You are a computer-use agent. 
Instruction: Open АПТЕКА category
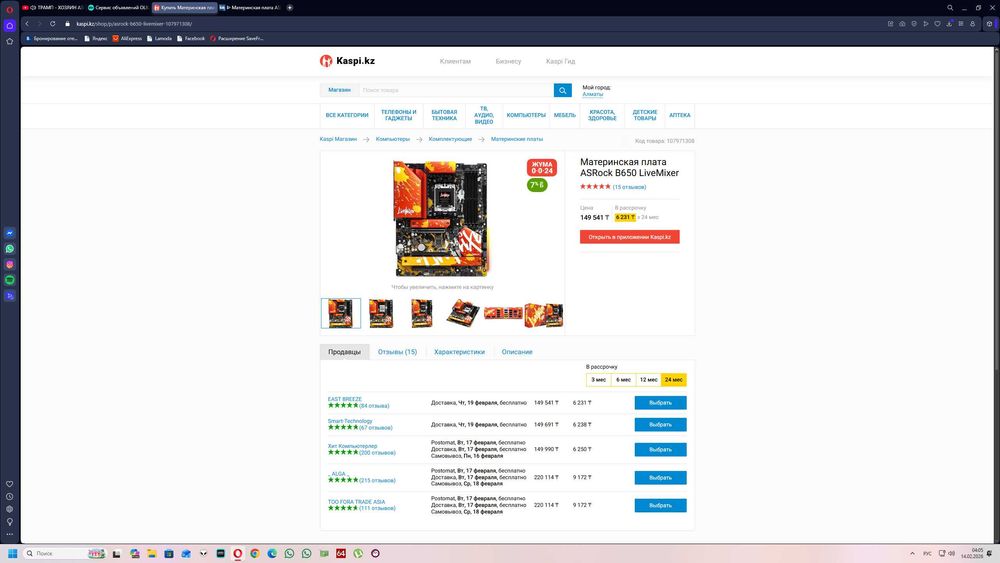click(679, 115)
